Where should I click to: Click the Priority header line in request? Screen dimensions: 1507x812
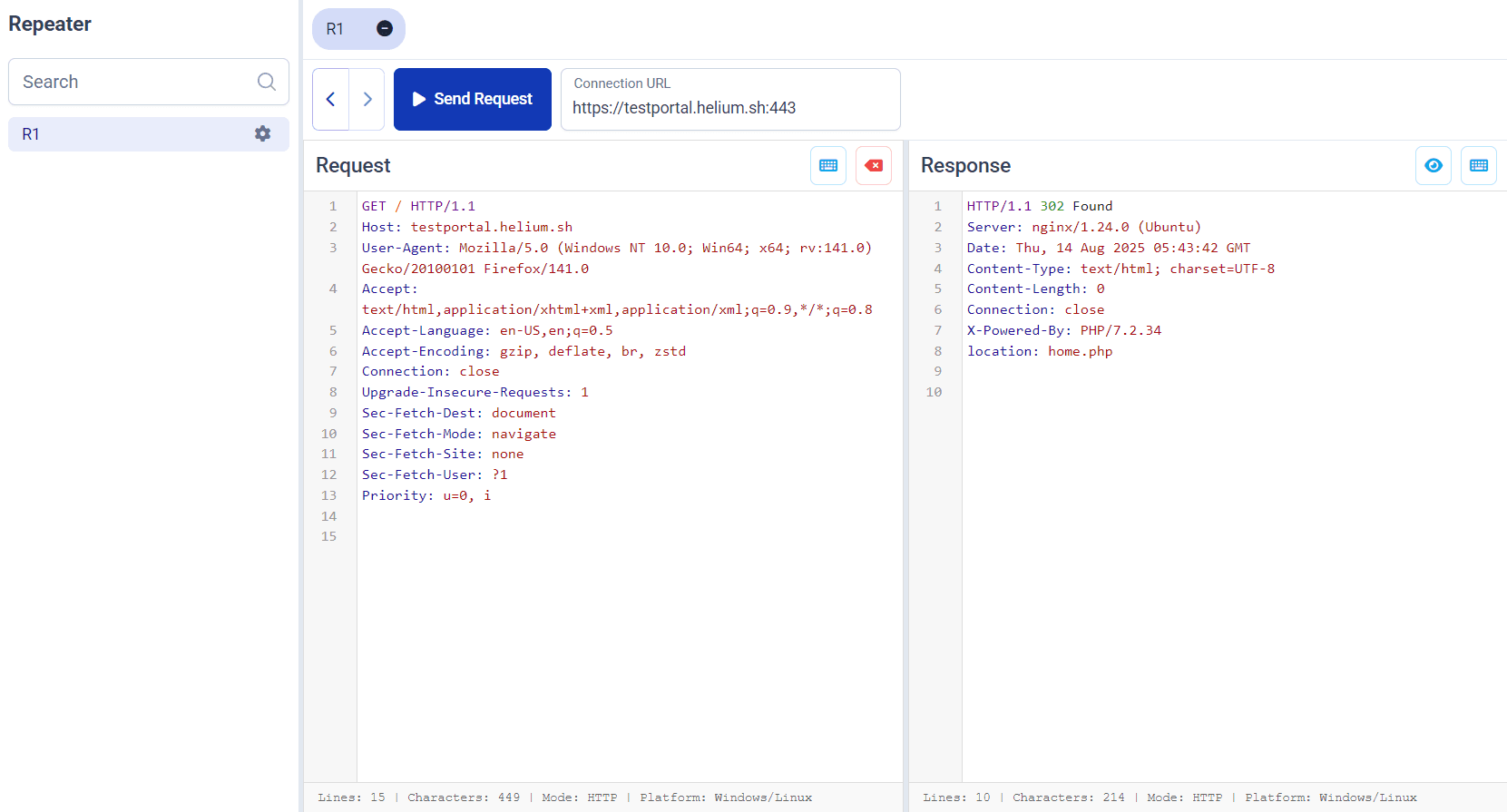(x=426, y=495)
